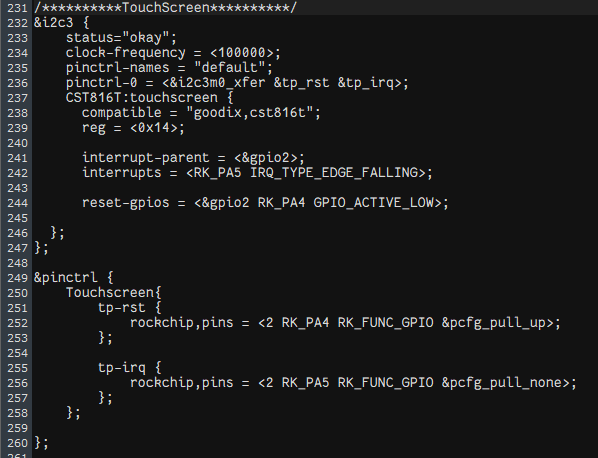Click the "goodix,cst816t" compatible string
This screenshot has width=598, height=458.
click(249, 113)
